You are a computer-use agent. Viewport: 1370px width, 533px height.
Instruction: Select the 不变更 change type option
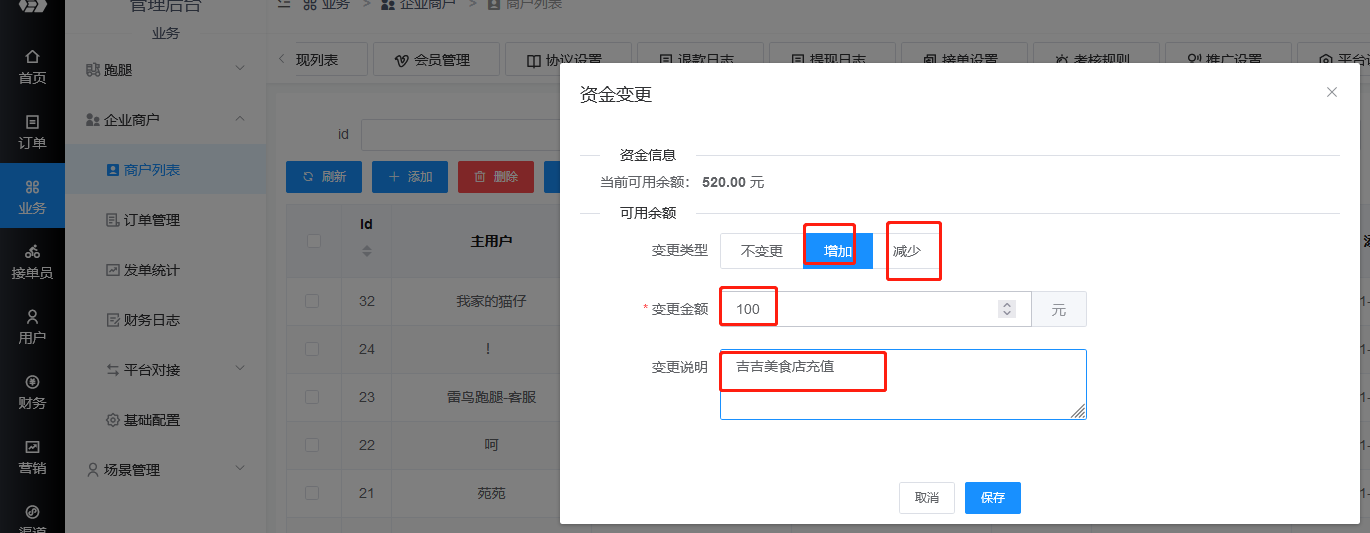click(761, 251)
